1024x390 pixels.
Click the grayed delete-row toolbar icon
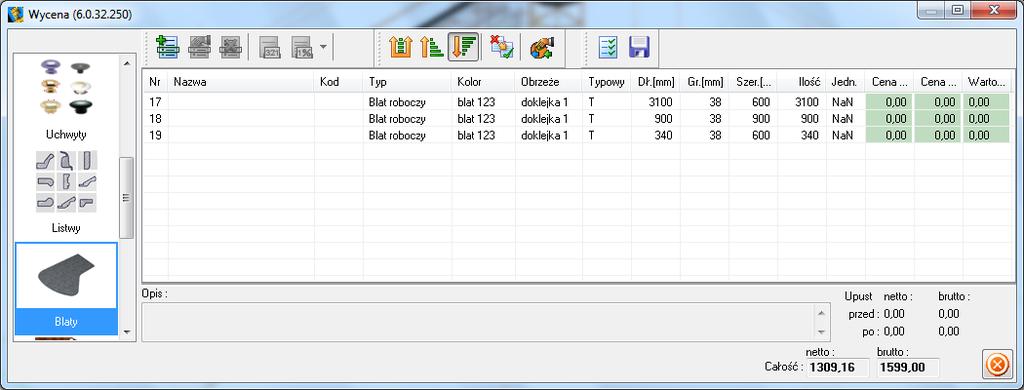coord(231,48)
